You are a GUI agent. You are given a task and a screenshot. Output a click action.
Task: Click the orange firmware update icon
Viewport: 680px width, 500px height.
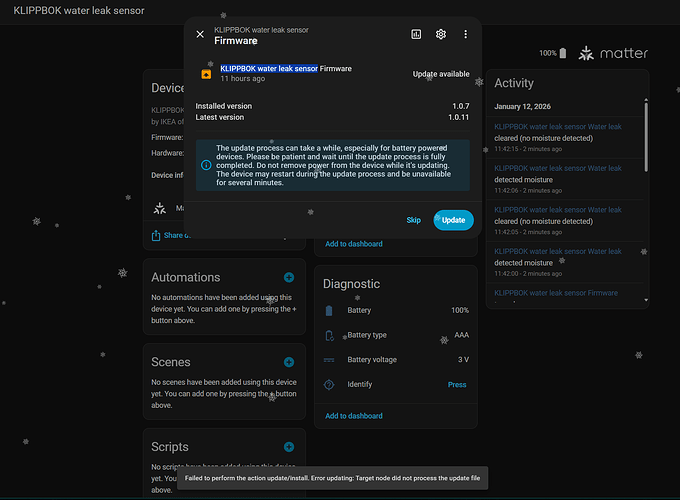pos(207,73)
